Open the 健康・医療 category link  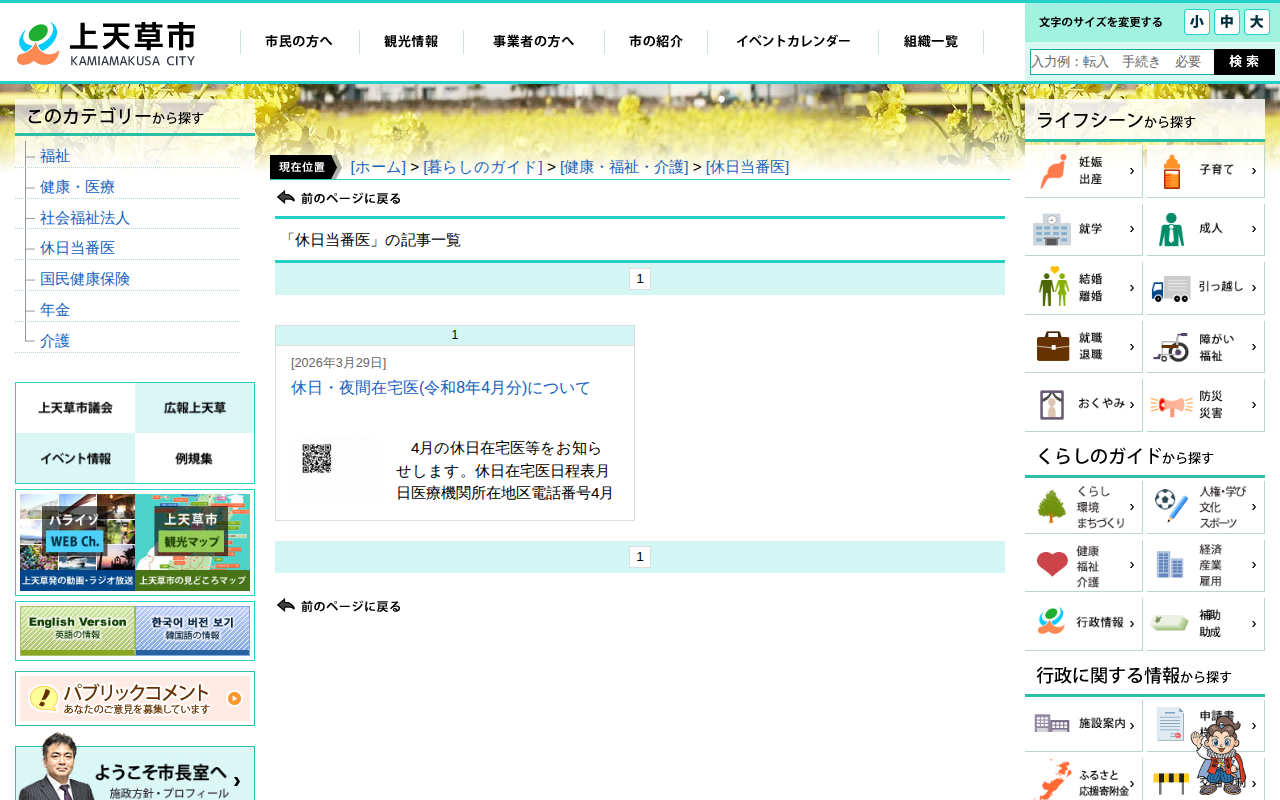click(77, 187)
